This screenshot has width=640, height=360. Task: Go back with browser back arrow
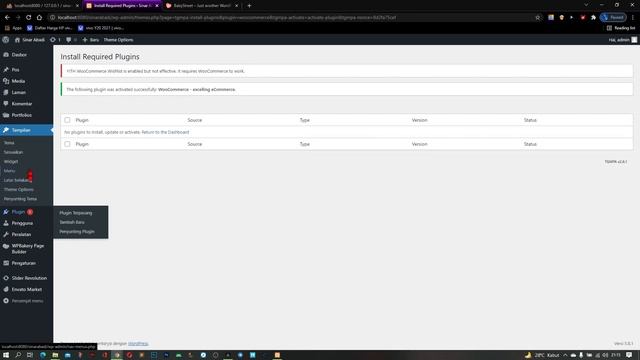(7, 18)
